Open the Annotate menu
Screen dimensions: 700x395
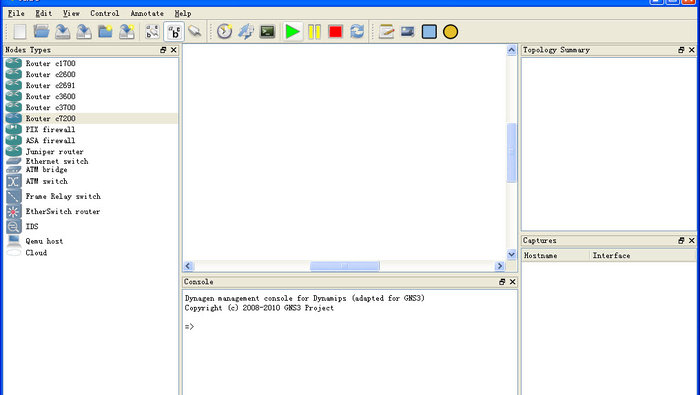coord(147,13)
